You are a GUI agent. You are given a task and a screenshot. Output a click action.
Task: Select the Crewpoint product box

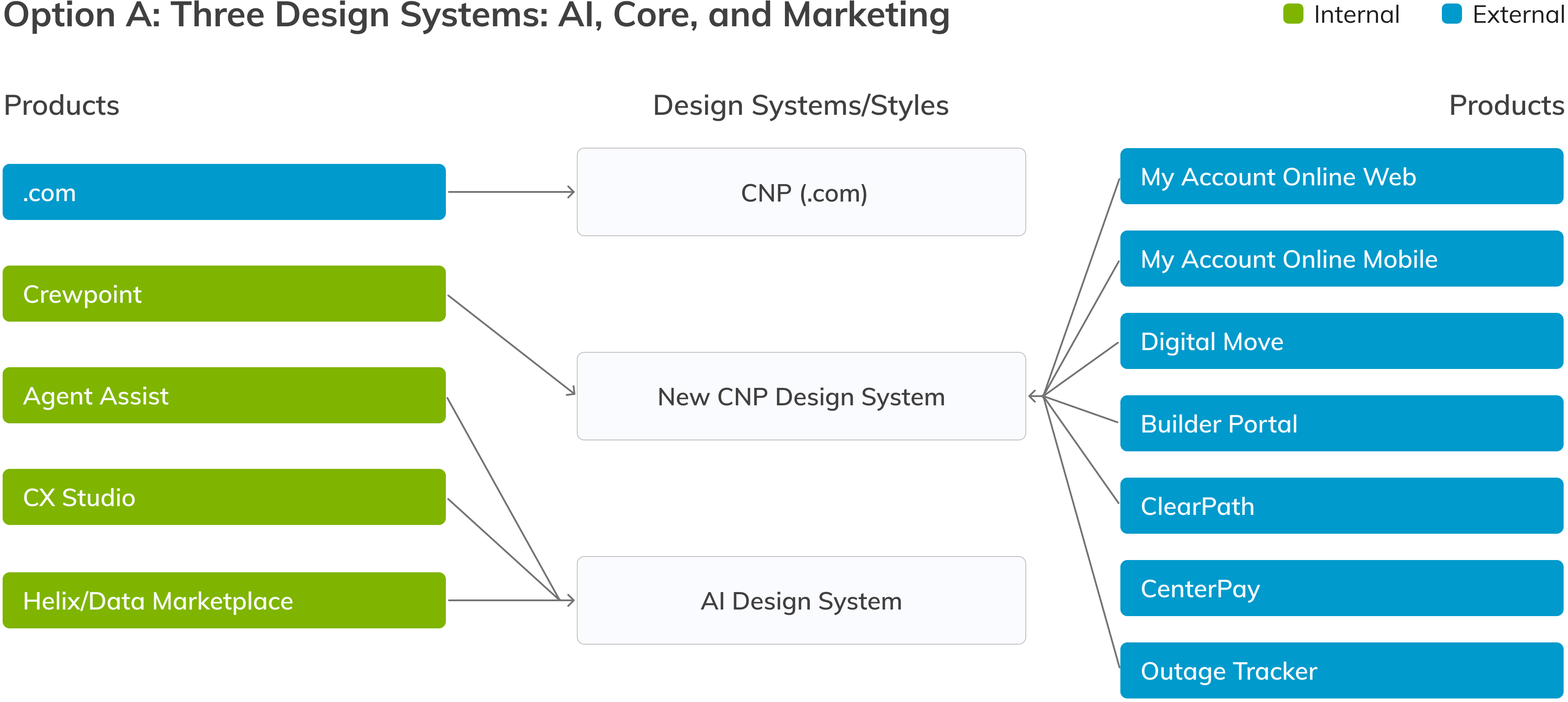tap(224, 294)
